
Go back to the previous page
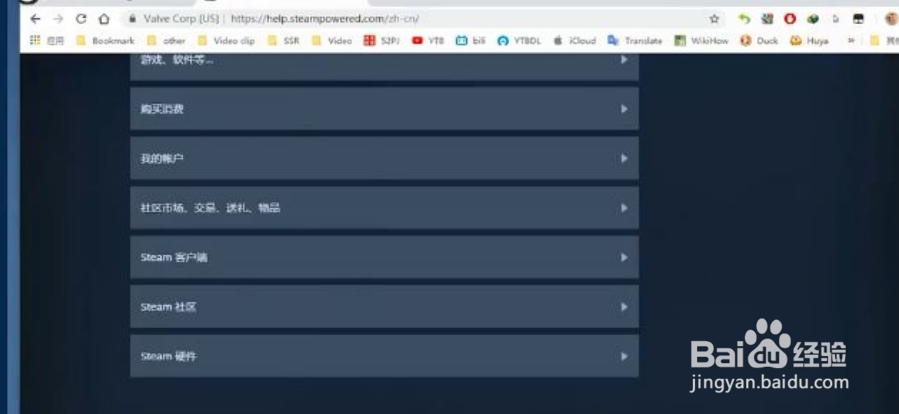(36, 19)
